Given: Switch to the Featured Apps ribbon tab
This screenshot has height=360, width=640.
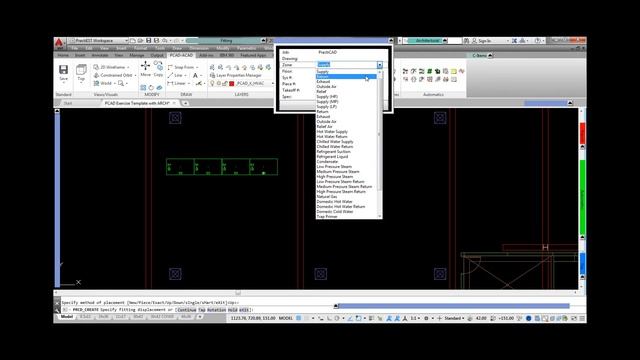Looking at the screenshot, I should coord(253,55).
